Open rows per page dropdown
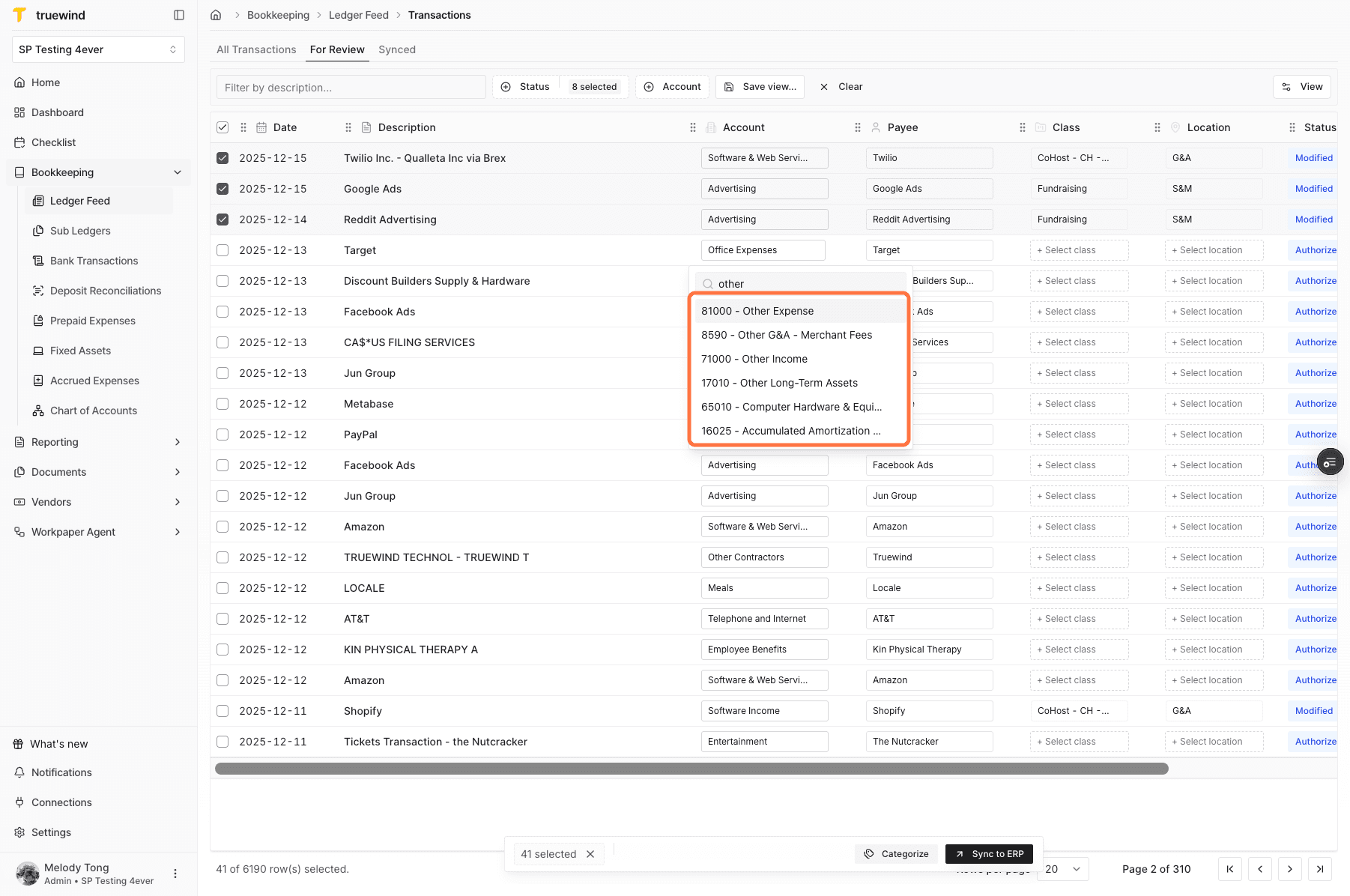Image resolution: width=1350 pixels, height=896 pixels. (x=1063, y=869)
